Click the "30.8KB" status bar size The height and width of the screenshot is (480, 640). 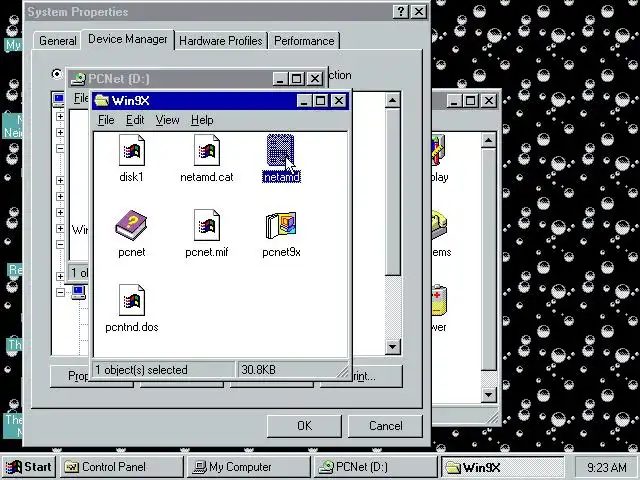tap(258, 370)
